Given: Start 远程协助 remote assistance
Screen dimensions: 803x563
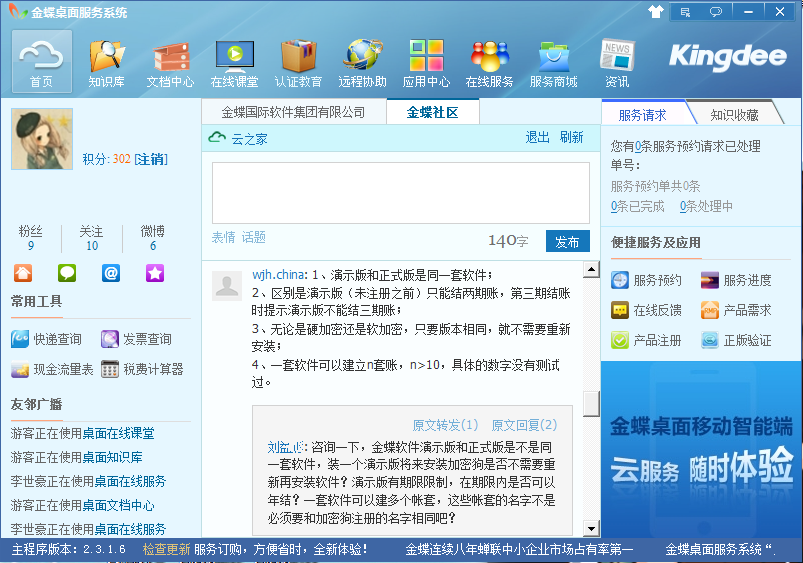Looking at the screenshot, I should tap(363, 63).
